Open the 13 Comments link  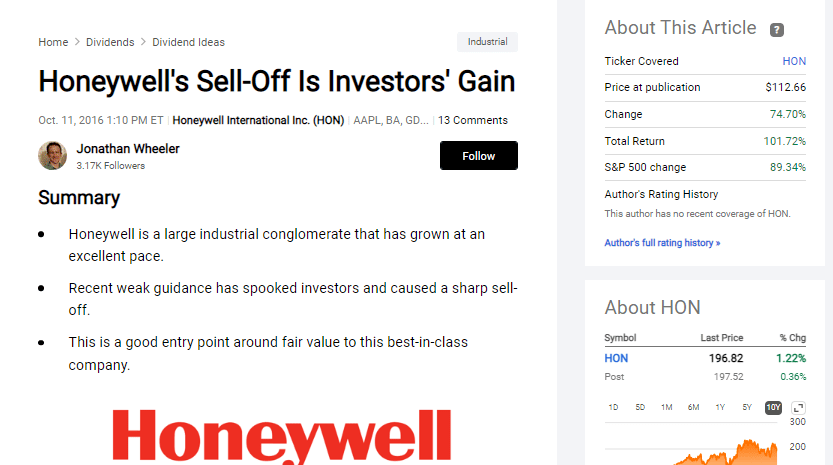tap(473, 121)
